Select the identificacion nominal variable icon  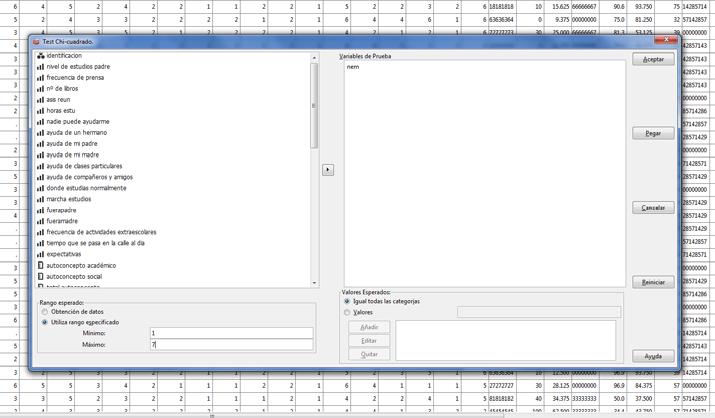pyautogui.click(x=41, y=56)
